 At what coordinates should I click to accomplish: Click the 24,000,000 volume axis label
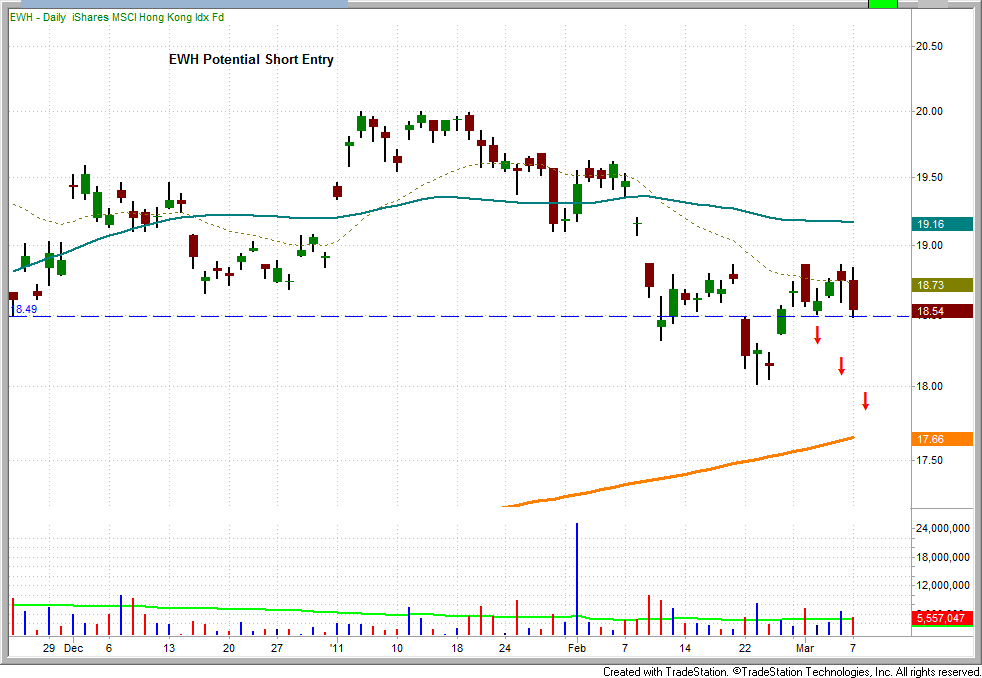pyautogui.click(x=945, y=528)
